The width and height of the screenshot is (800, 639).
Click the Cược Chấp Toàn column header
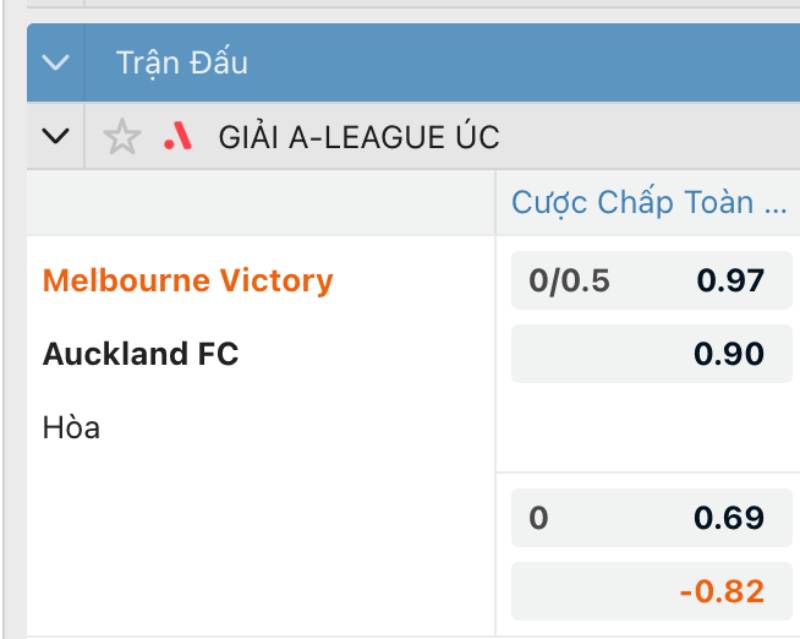point(648,203)
